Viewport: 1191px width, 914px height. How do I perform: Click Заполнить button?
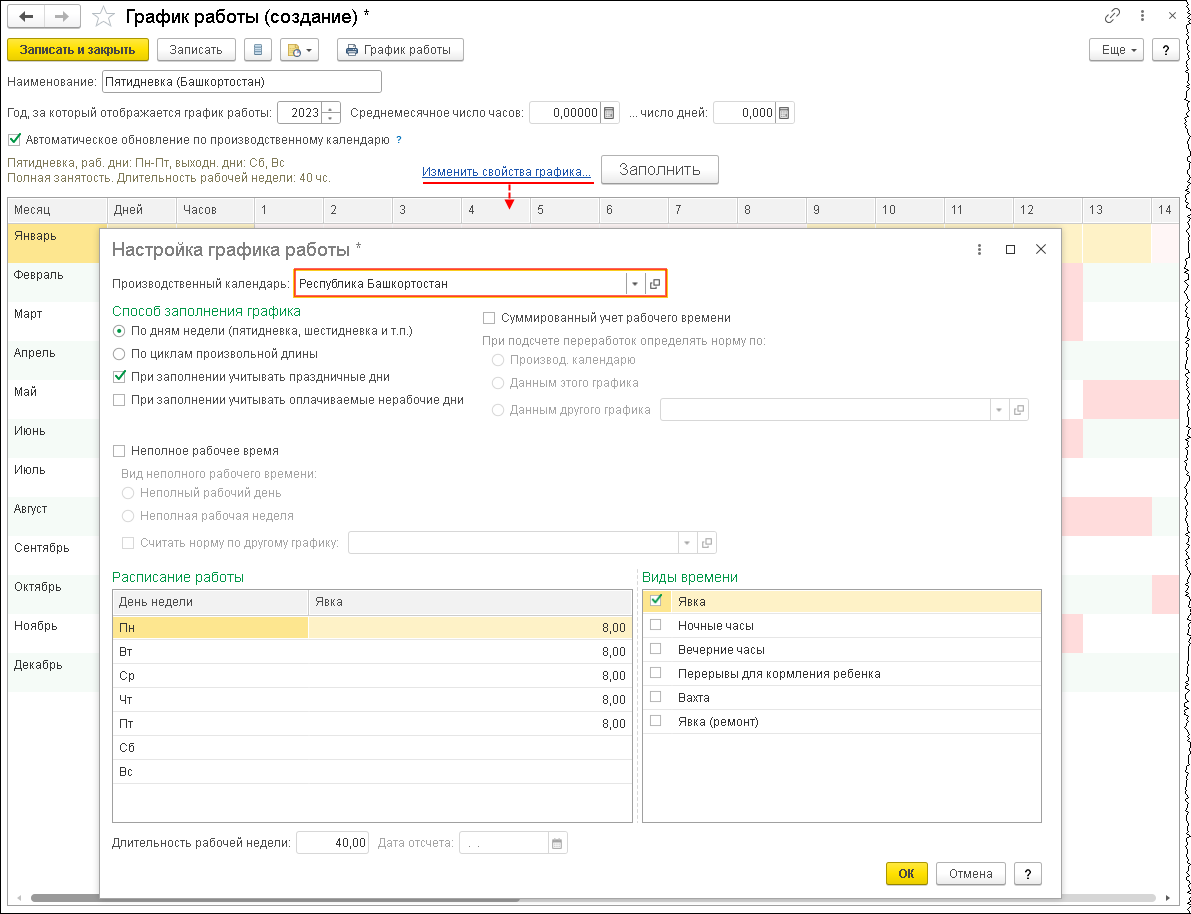[x=659, y=169]
